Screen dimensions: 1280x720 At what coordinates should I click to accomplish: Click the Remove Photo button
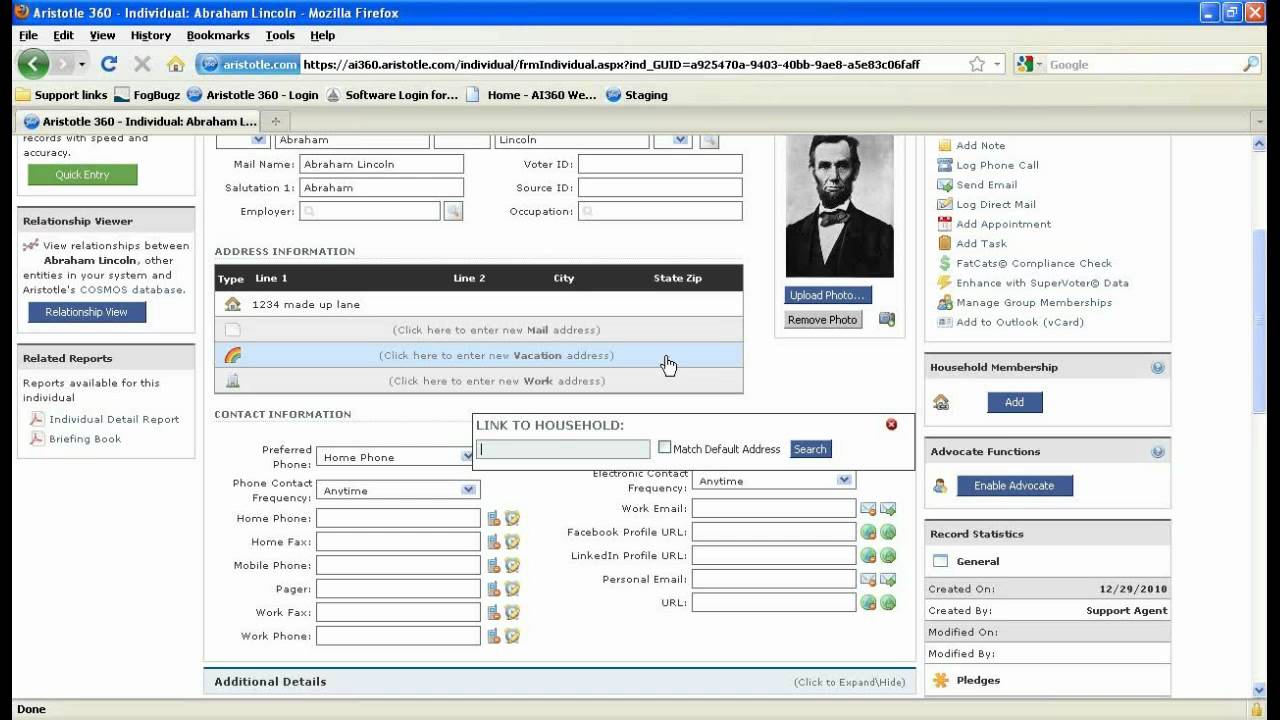coord(822,320)
